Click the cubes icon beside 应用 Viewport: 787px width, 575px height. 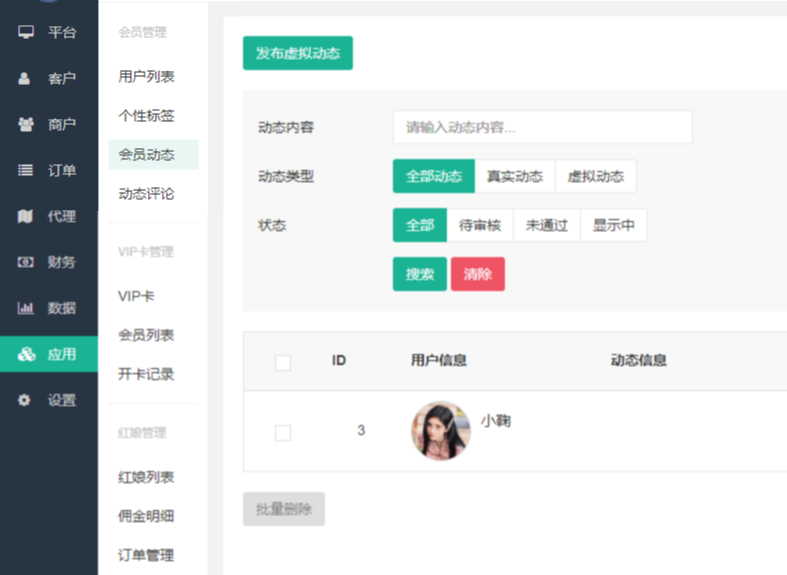click(27, 354)
